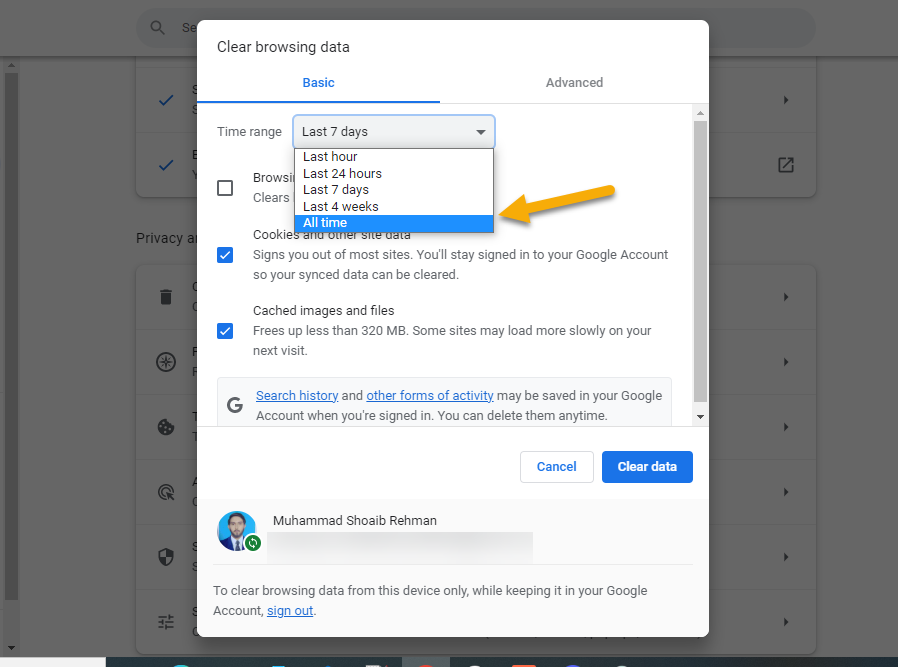Switch to the Basic tab
The width and height of the screenshot is (898, 667).
coord(318,83)
